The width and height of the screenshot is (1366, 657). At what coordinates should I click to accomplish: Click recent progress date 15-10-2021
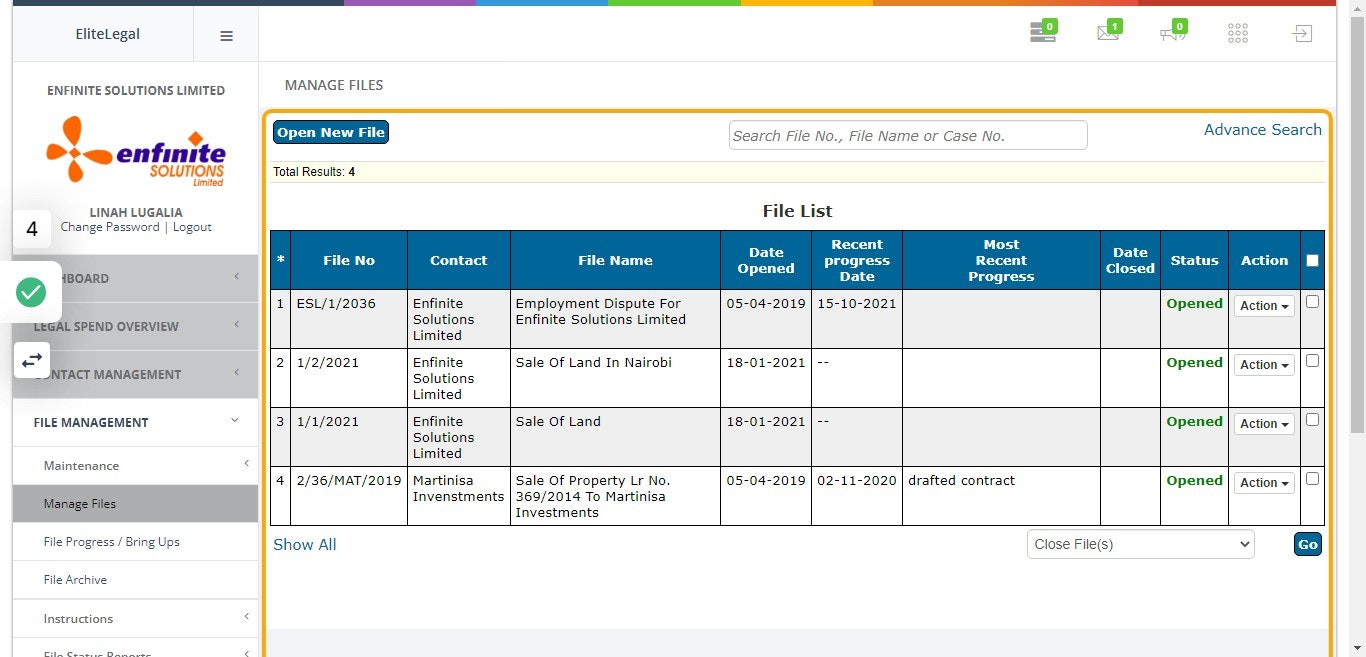(x=857, y=303)
